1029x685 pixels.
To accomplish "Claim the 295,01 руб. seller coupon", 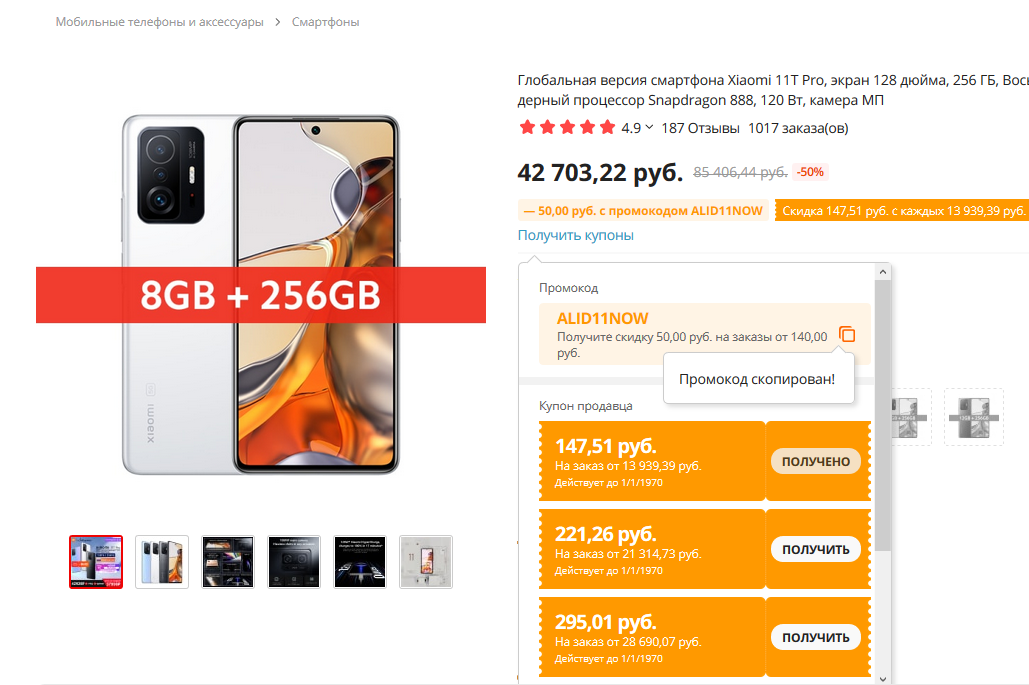I will coord(815,637).
